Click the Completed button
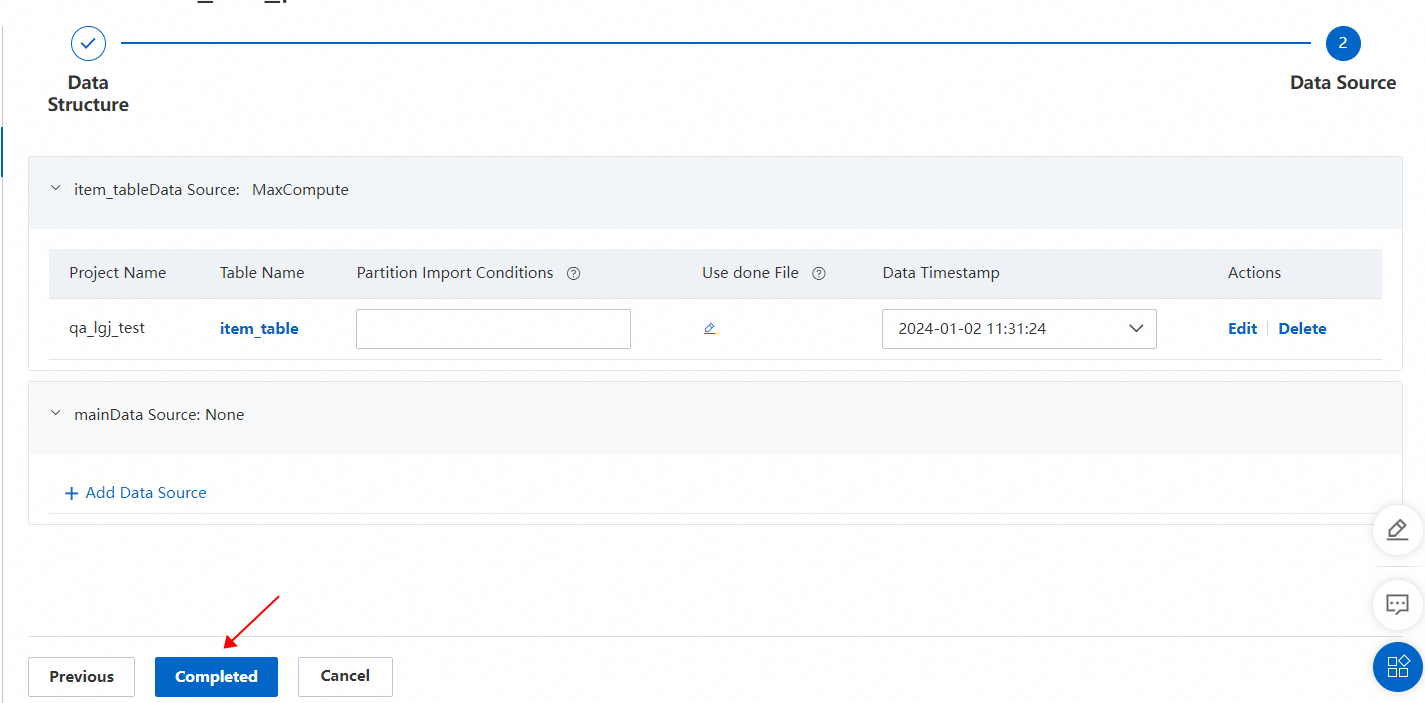 (216, 677)
